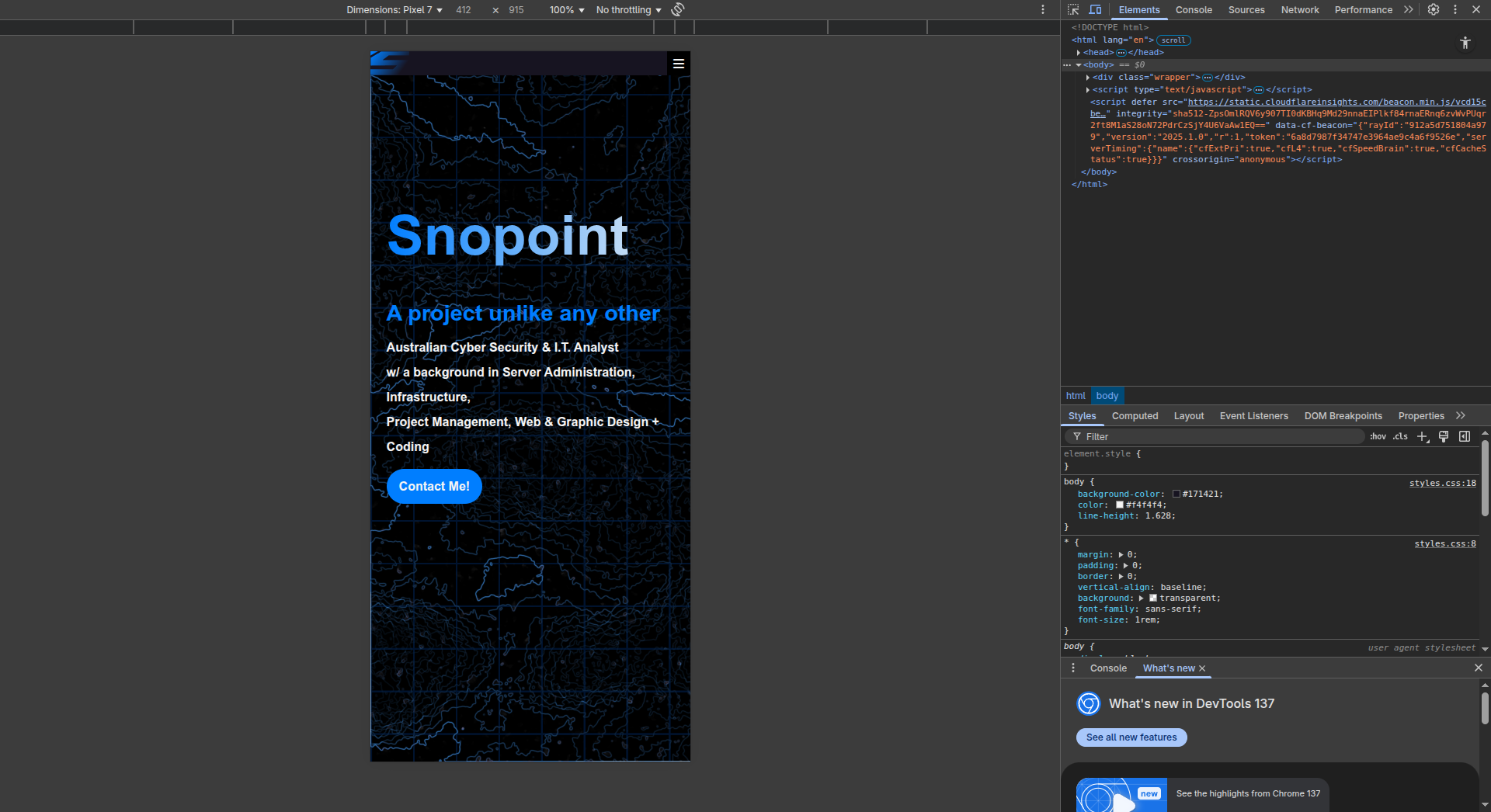Image resolution: width=1491 pixels, height=812 pixels.
Task: Open the styles.css:18 source link
Action: (1443, 484)
